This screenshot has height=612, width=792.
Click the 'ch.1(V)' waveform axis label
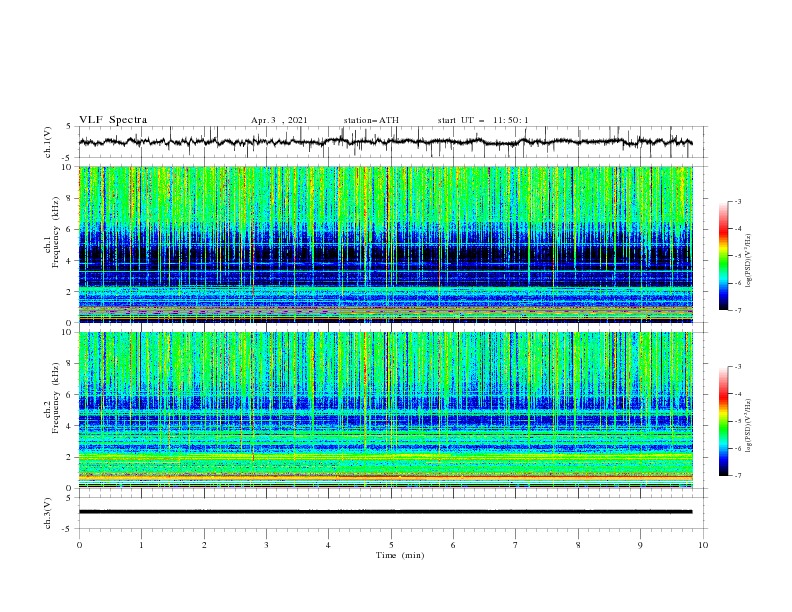(x=48, y=142)
